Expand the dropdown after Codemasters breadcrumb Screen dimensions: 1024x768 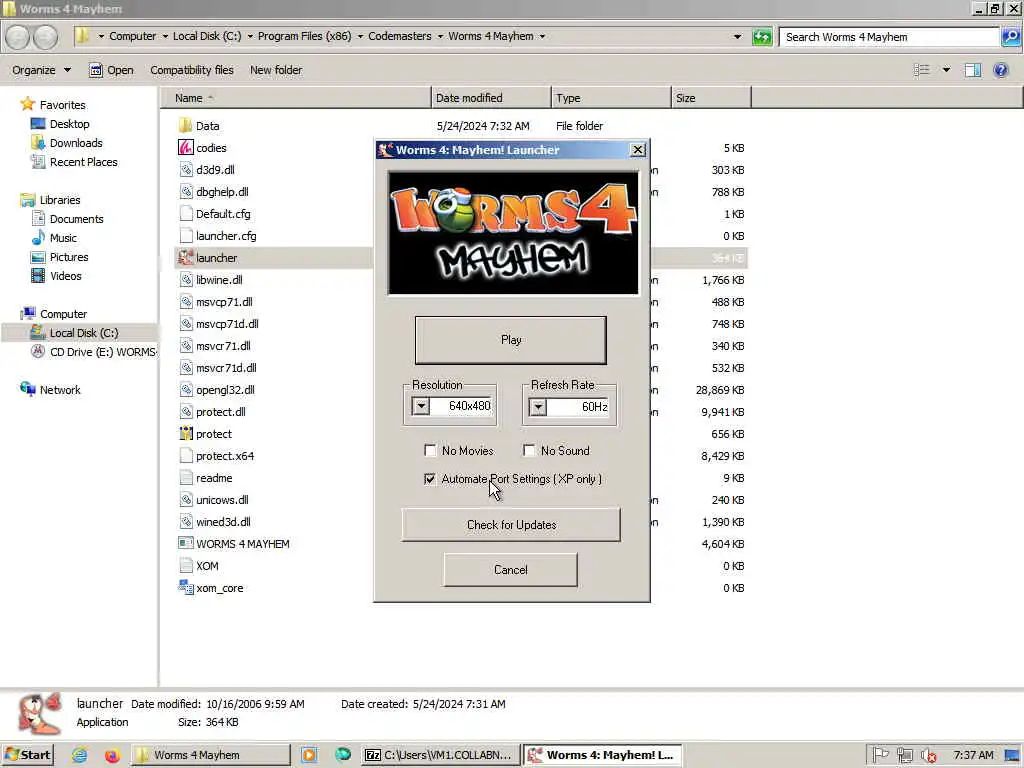click(440, 37)
